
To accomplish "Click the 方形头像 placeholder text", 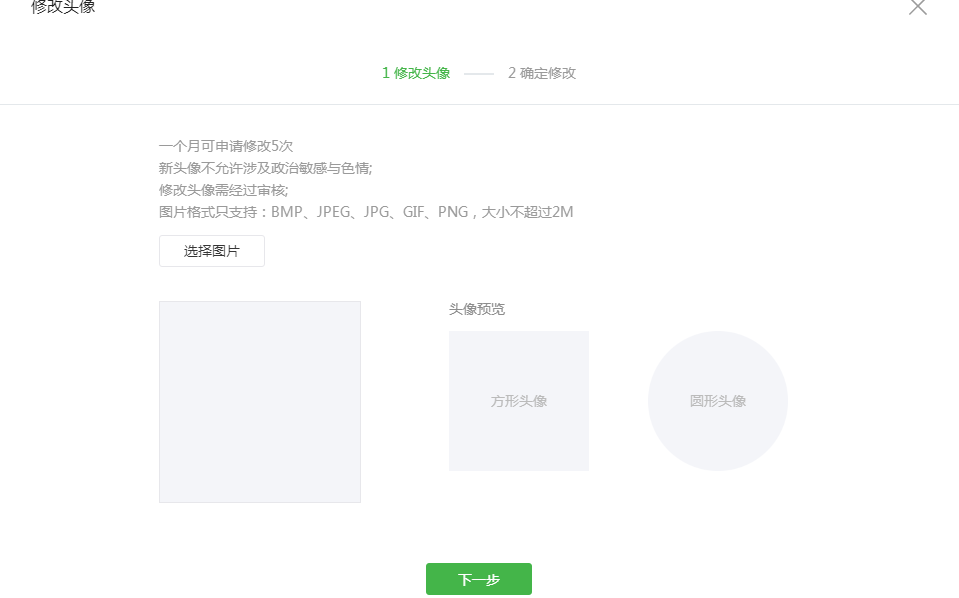I will tap(518, 401).
